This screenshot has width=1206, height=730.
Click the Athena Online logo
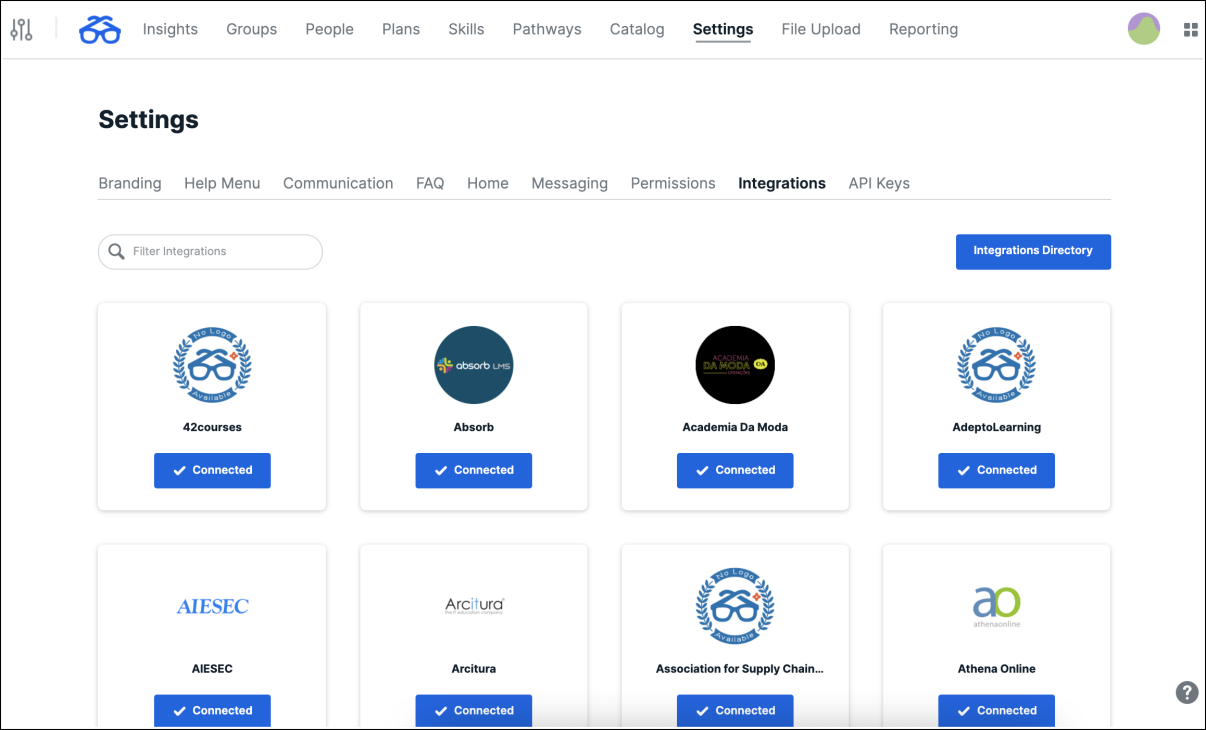click(x=996, y=607)
